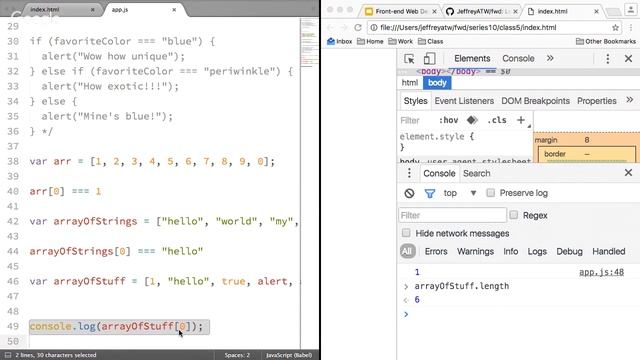This screenshot has width=640, height=360.
Task: Reload the page in Chrome
Action: click(358, 27)
